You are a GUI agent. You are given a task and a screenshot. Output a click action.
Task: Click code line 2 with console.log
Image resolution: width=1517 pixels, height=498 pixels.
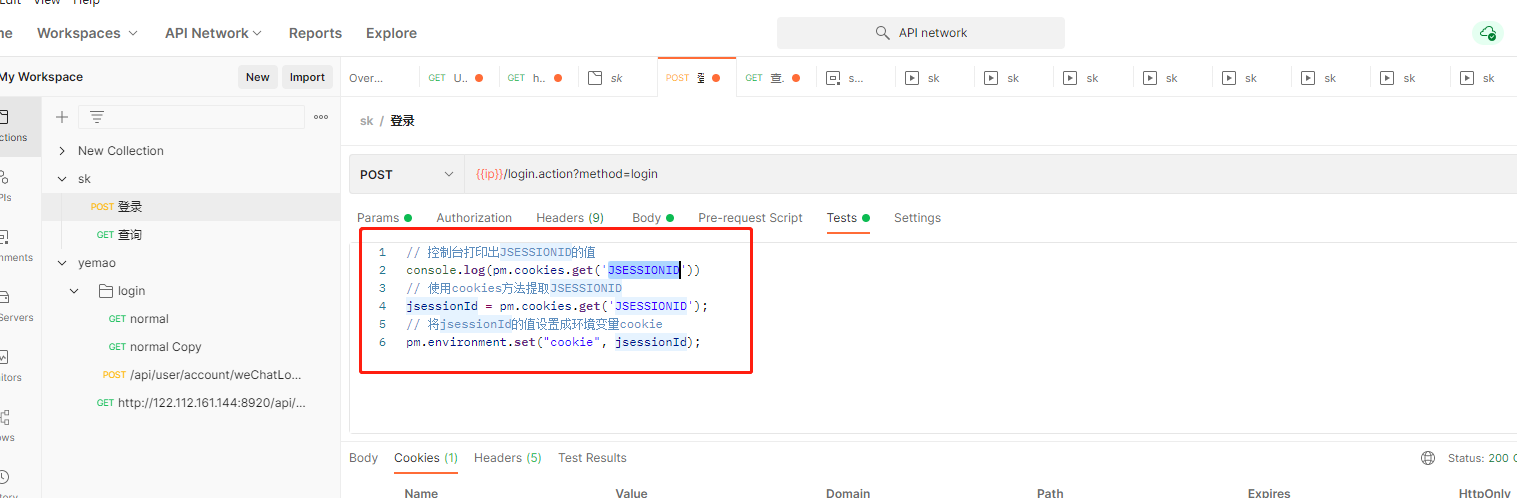553,270
